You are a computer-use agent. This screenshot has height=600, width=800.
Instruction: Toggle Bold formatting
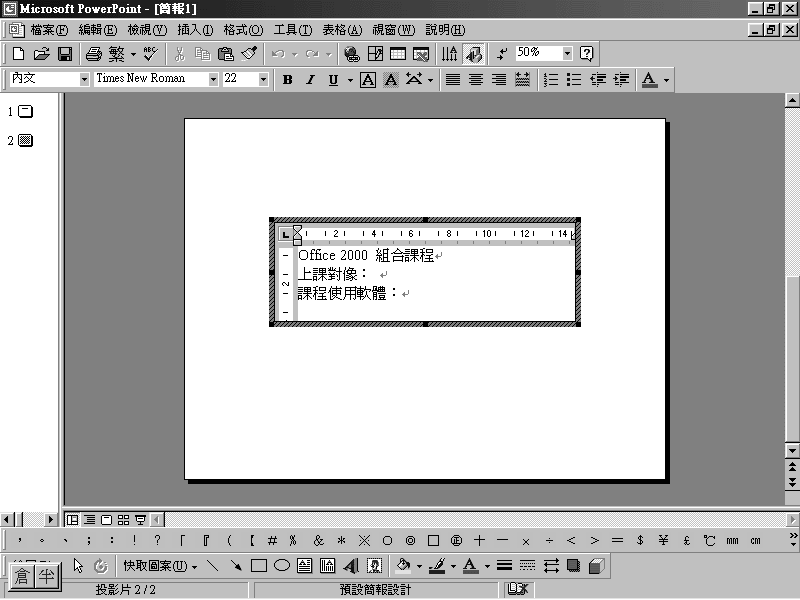287,80
